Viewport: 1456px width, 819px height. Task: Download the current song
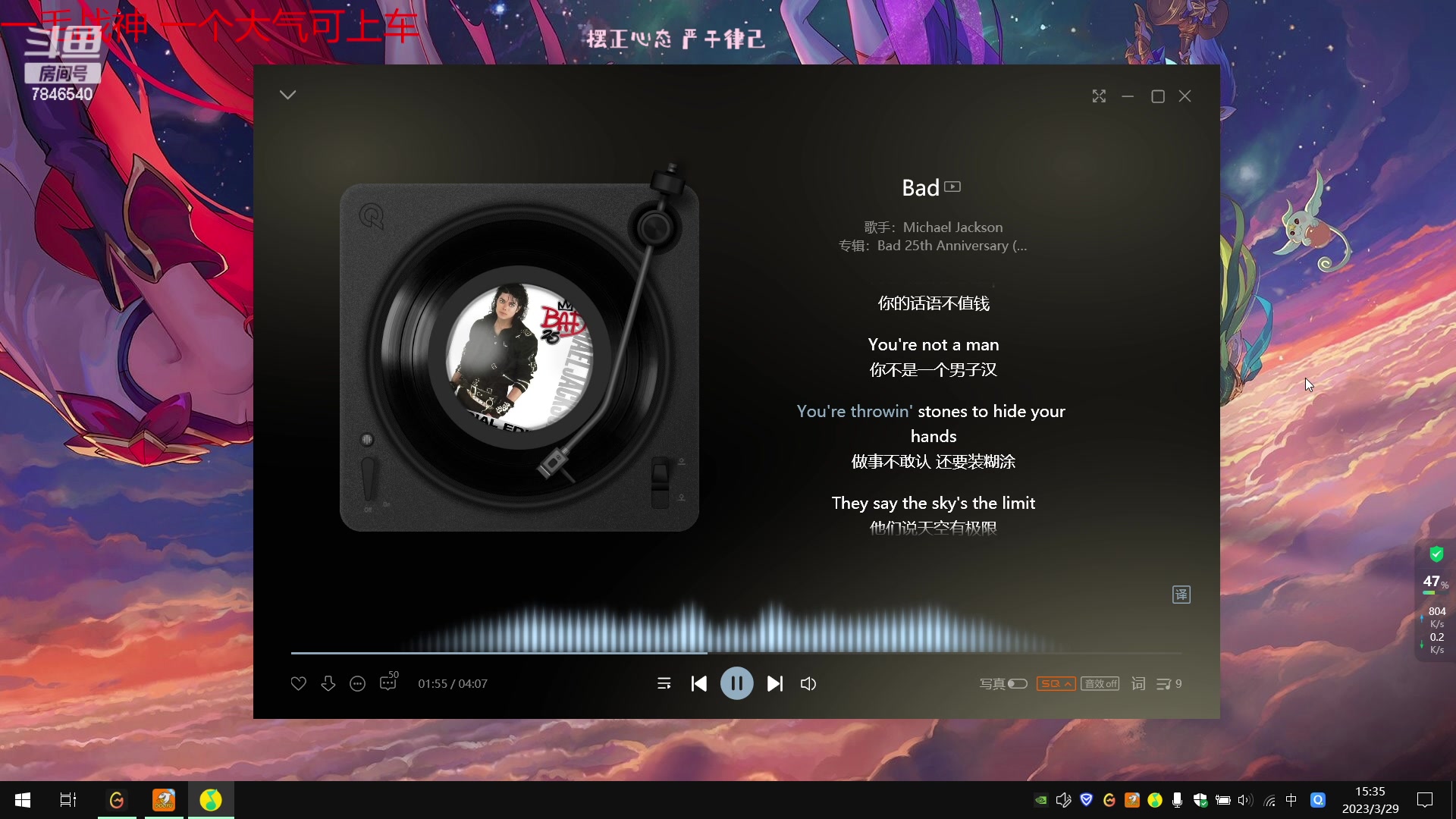tap(328, 684)
